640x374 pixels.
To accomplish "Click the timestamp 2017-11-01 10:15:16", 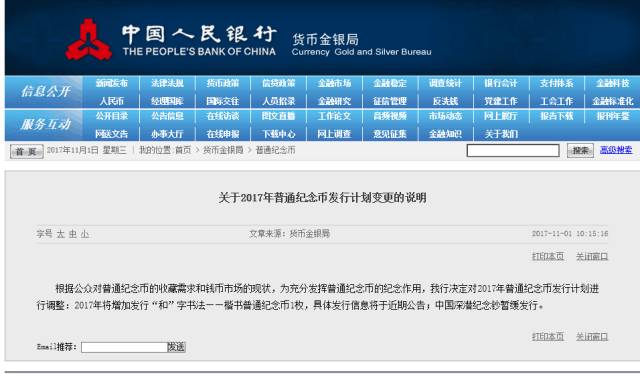I will pos(570,234).
